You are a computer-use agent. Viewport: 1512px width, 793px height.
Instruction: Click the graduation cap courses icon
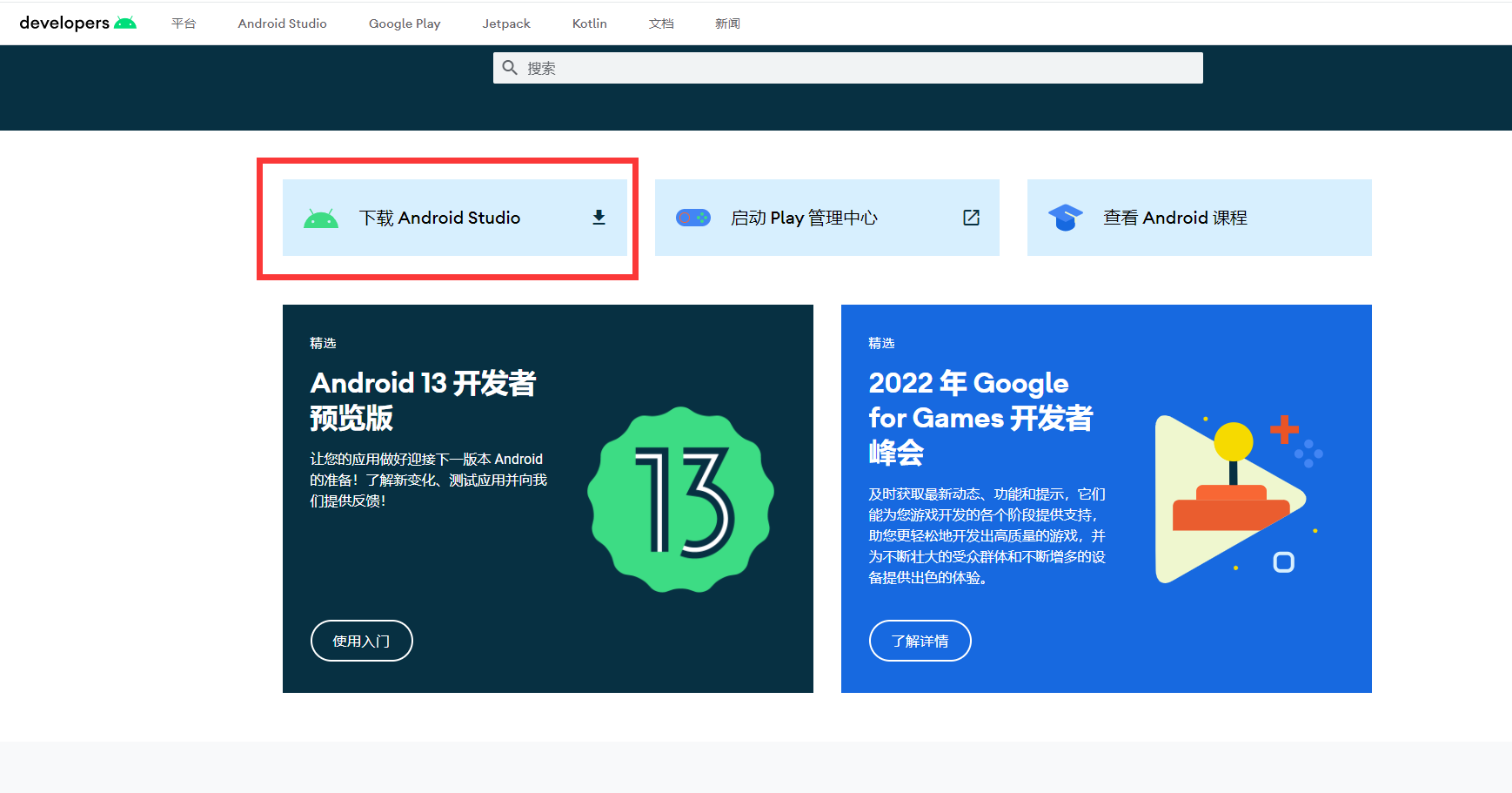click(x=1065, y=218)
